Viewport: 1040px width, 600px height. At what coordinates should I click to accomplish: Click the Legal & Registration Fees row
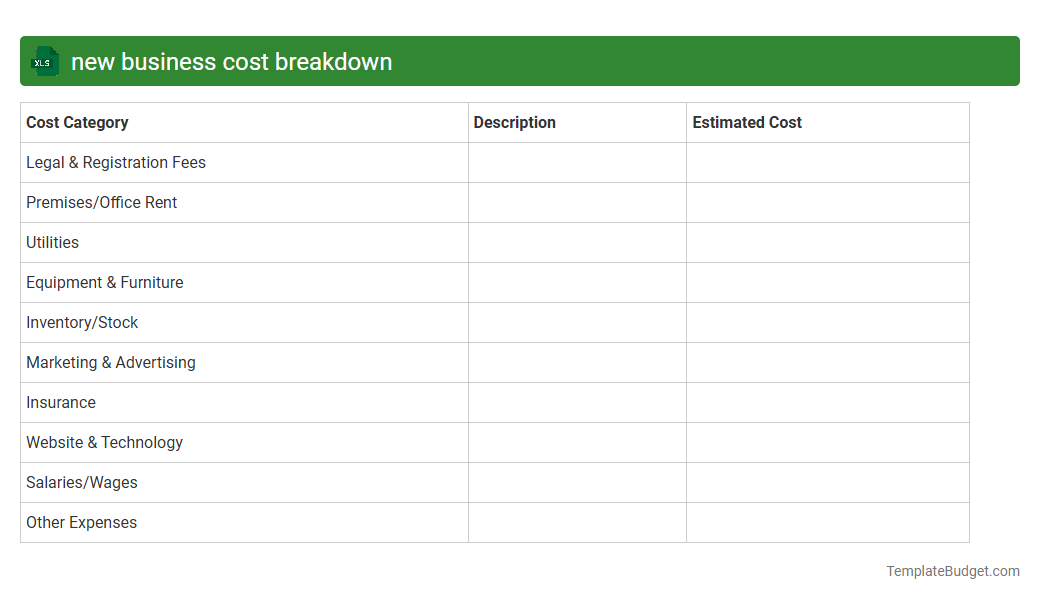click(x=115, y=162)
